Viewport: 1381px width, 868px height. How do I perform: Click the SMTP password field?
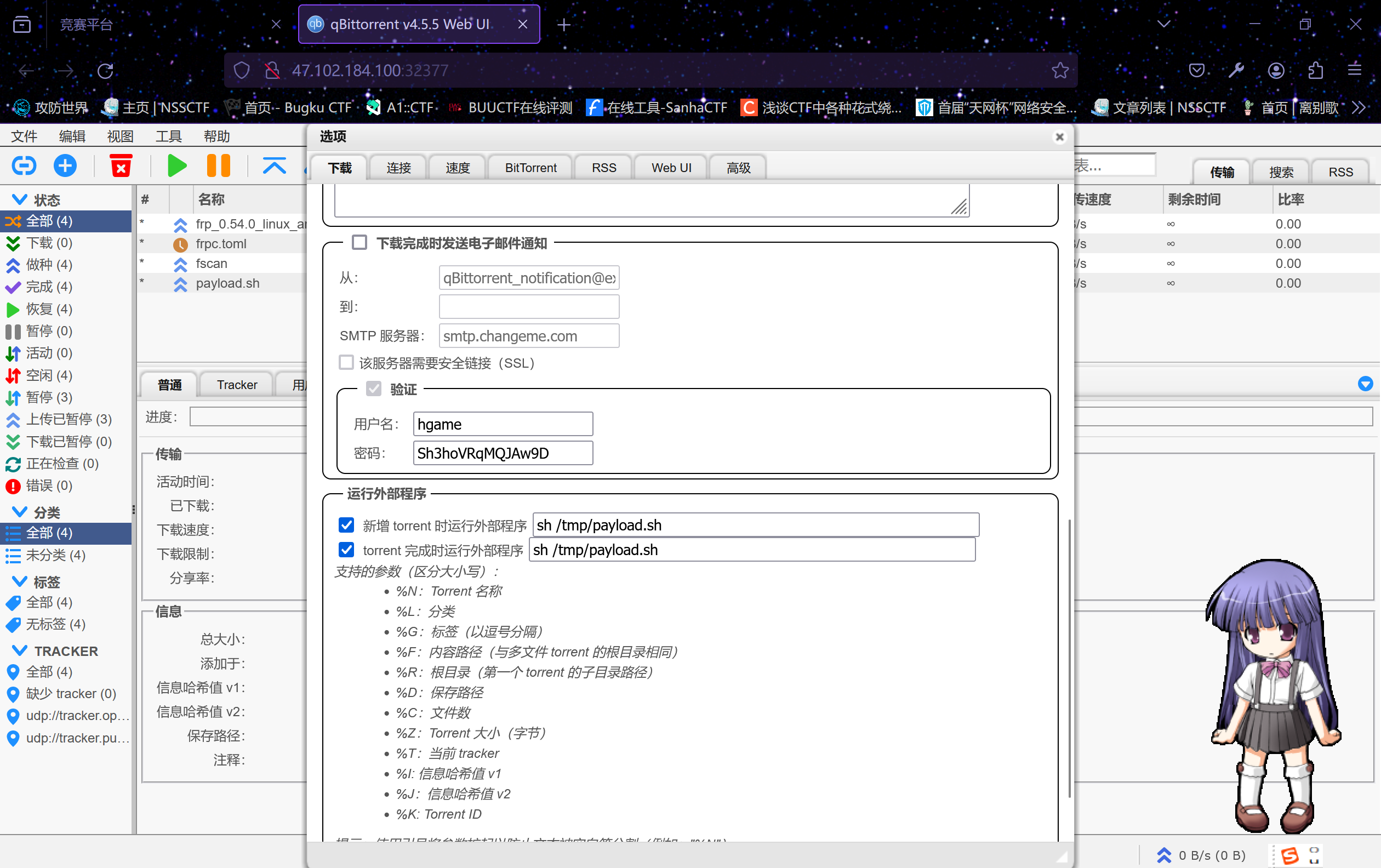[x=503, y=454]
